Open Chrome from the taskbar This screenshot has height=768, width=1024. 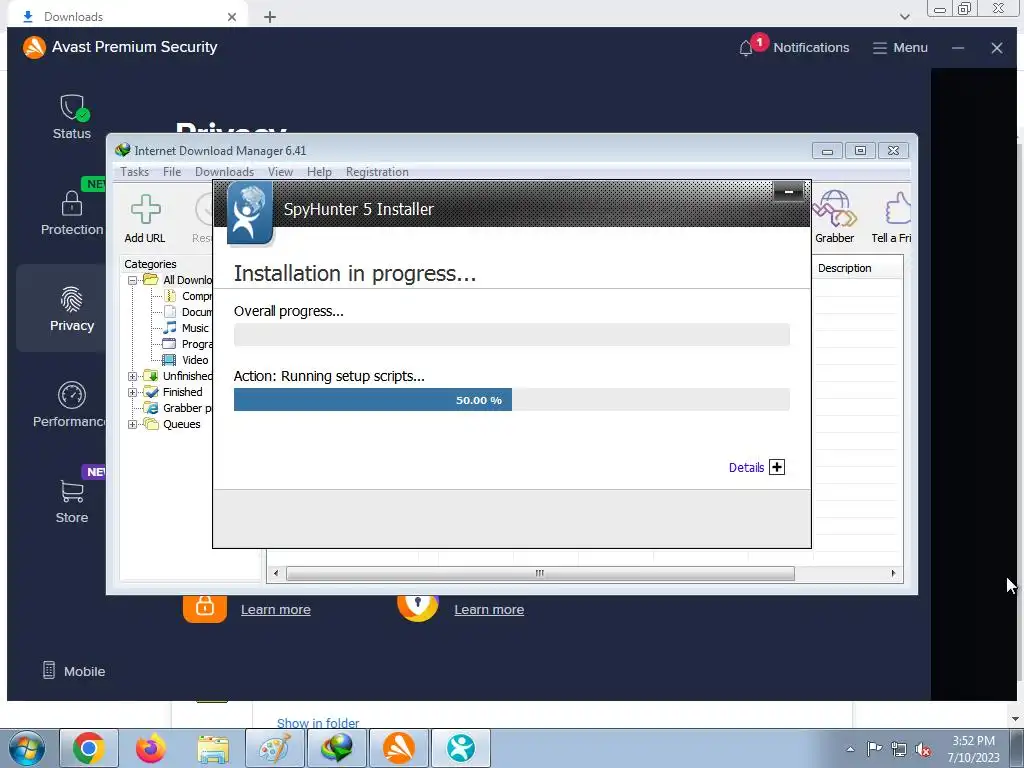(89, 748)
